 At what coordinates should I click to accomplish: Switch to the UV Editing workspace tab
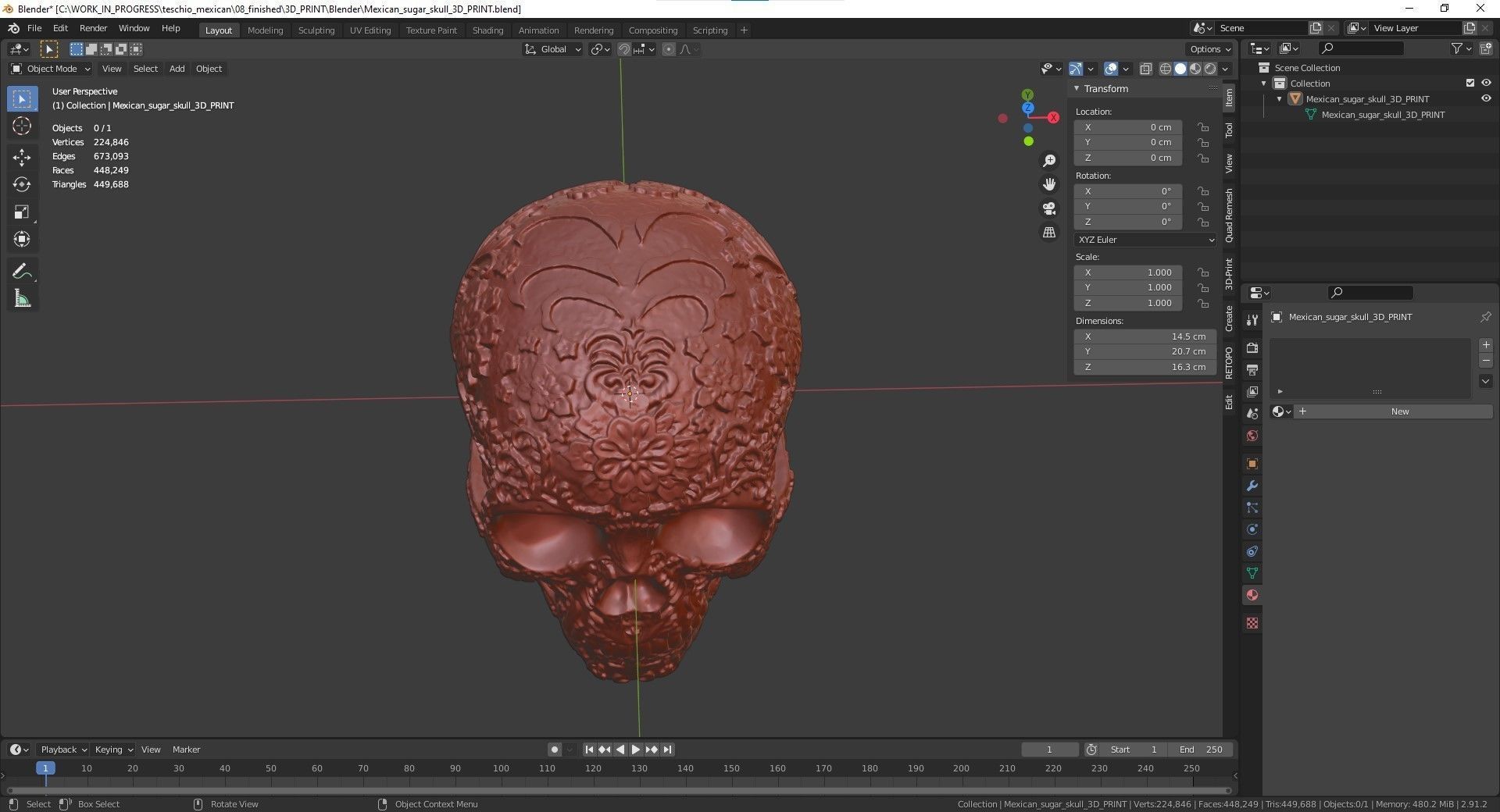click(370, 30)
